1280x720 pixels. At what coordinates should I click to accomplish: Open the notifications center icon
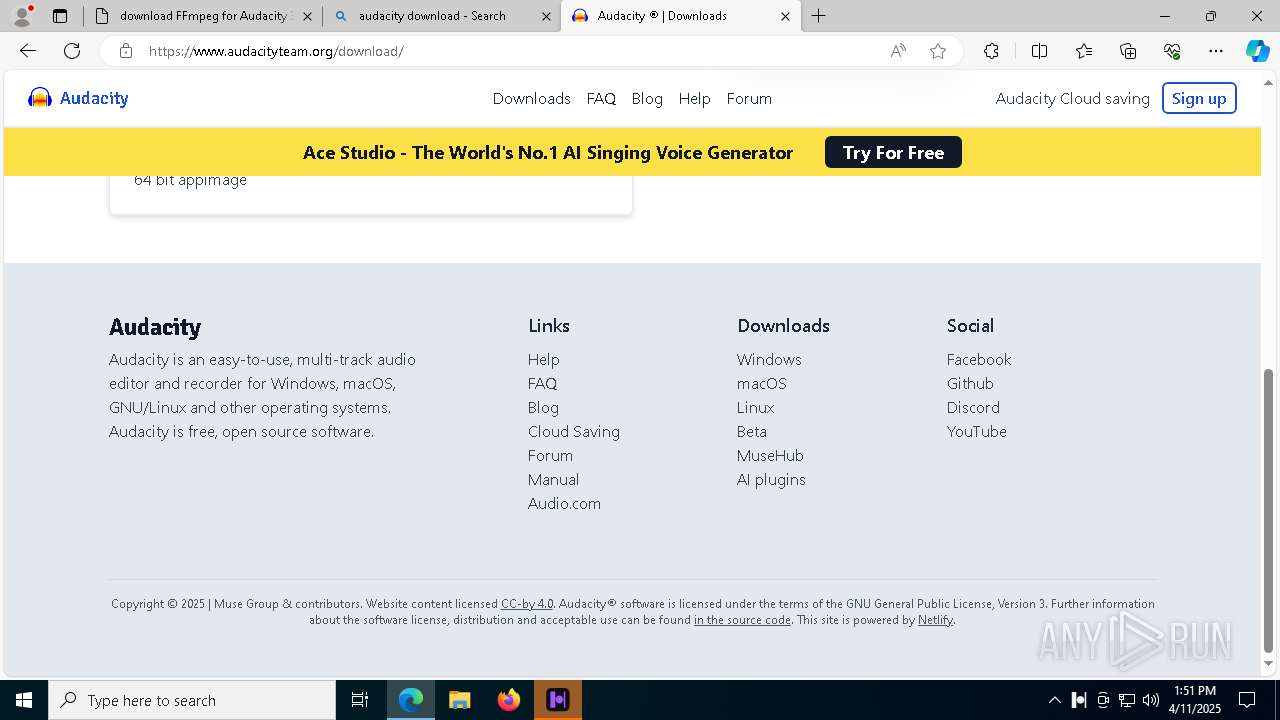1247,700
